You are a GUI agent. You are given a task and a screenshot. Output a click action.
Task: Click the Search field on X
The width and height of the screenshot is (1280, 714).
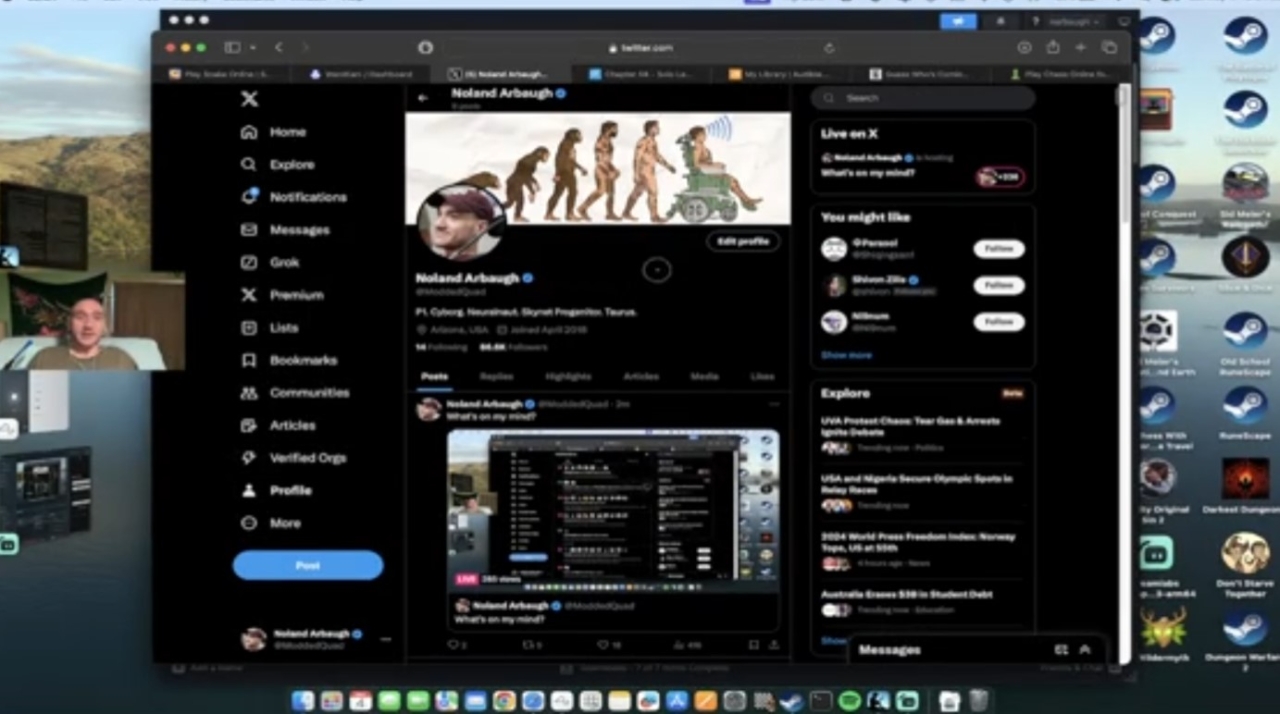tap(923, 98)
